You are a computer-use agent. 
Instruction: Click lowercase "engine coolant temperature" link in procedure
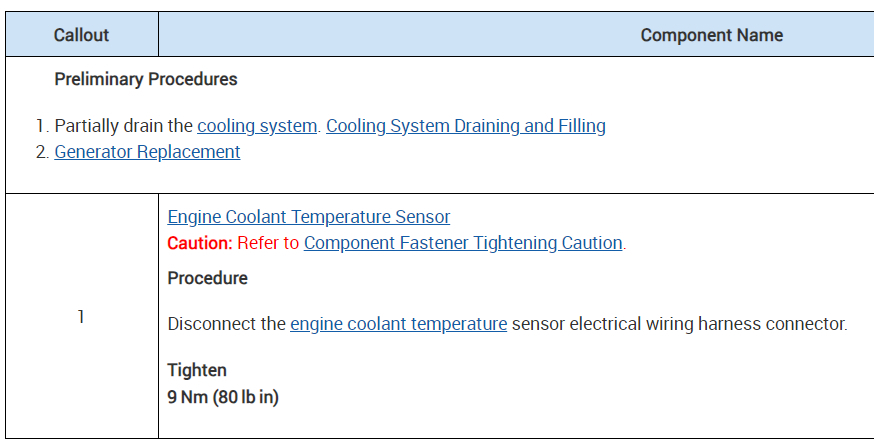(x=398, y=324)
